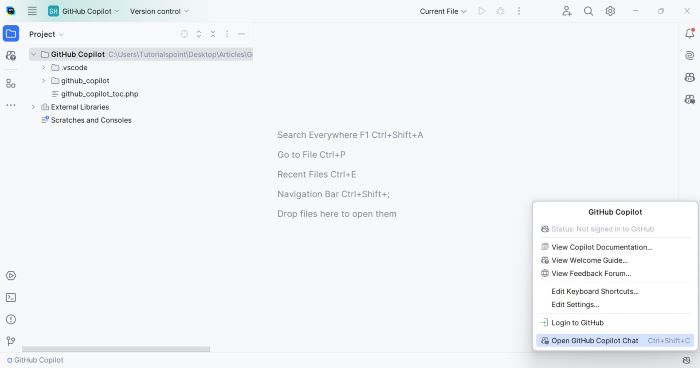Select View Welcome Guide menu item

pyautogui.click(x=615, y=260)
